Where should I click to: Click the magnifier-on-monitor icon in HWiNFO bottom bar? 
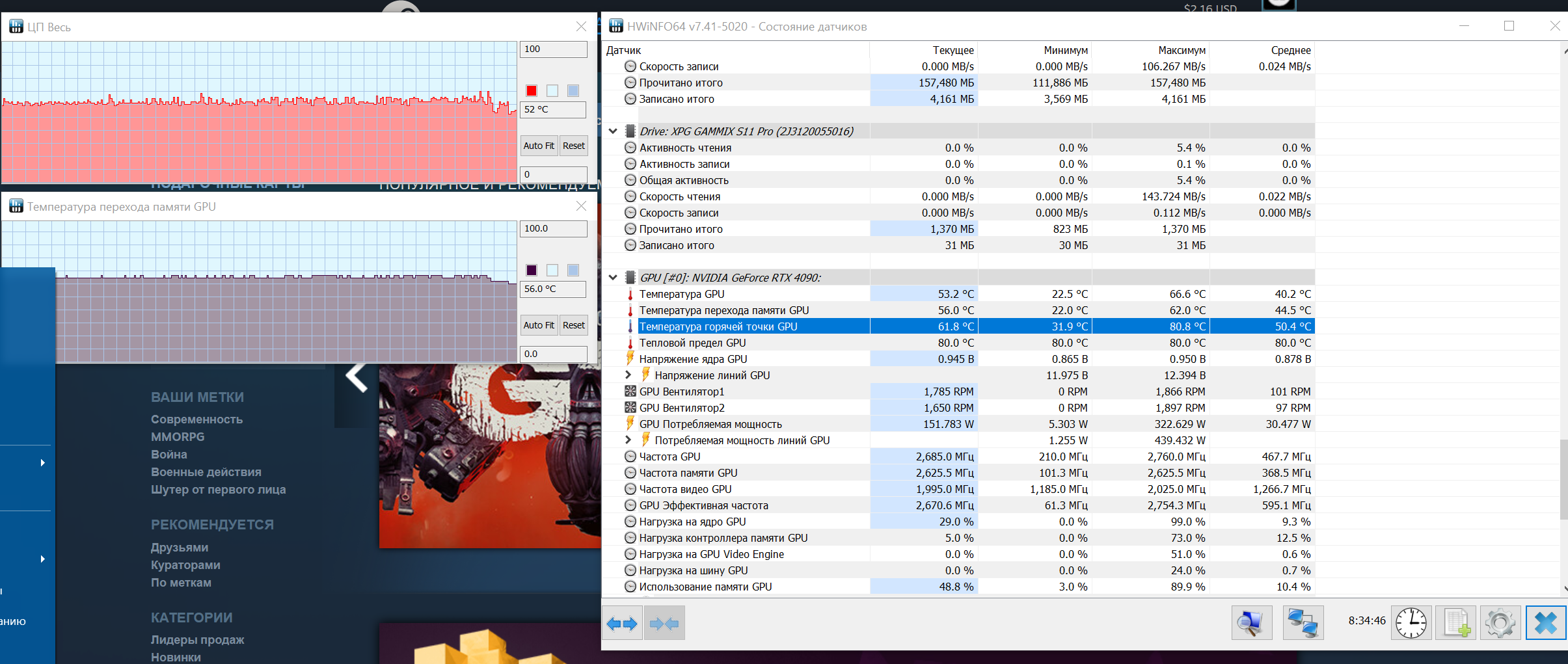1252,623
